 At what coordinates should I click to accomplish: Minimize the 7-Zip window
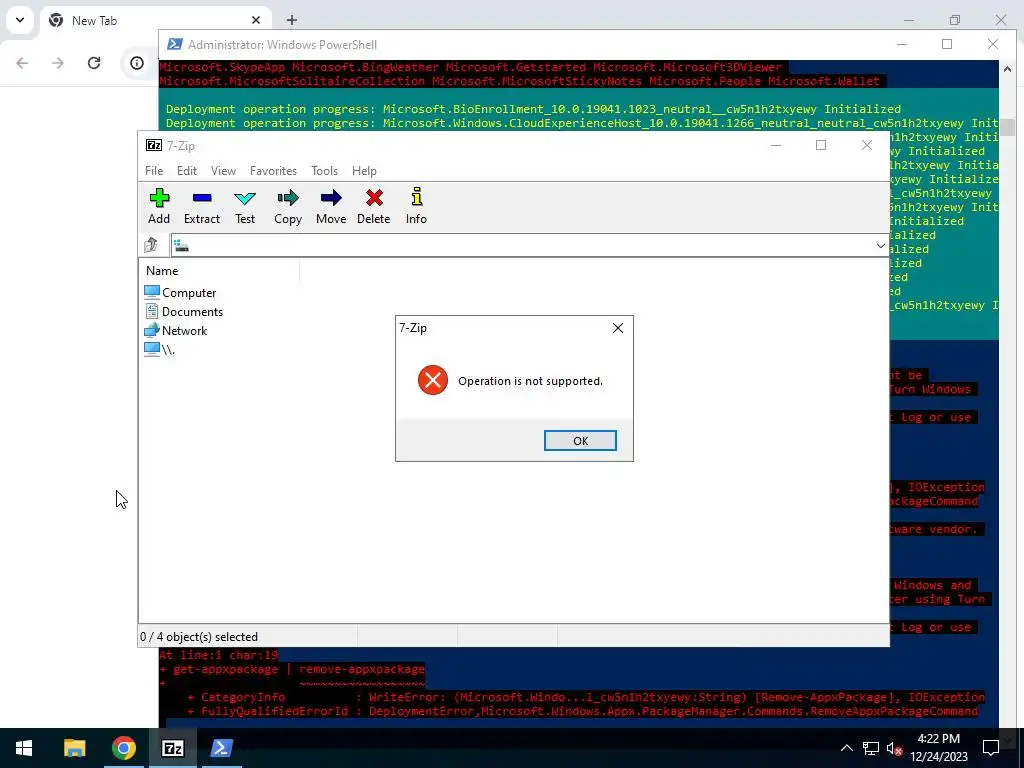(x=776, y=146)
